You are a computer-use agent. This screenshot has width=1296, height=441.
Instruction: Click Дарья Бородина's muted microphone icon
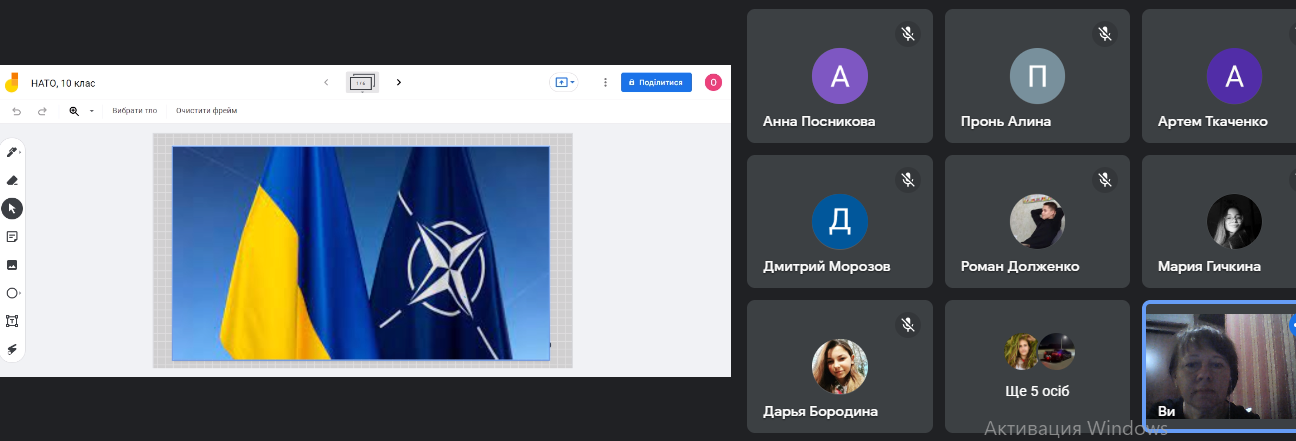(x=908, y=325)
